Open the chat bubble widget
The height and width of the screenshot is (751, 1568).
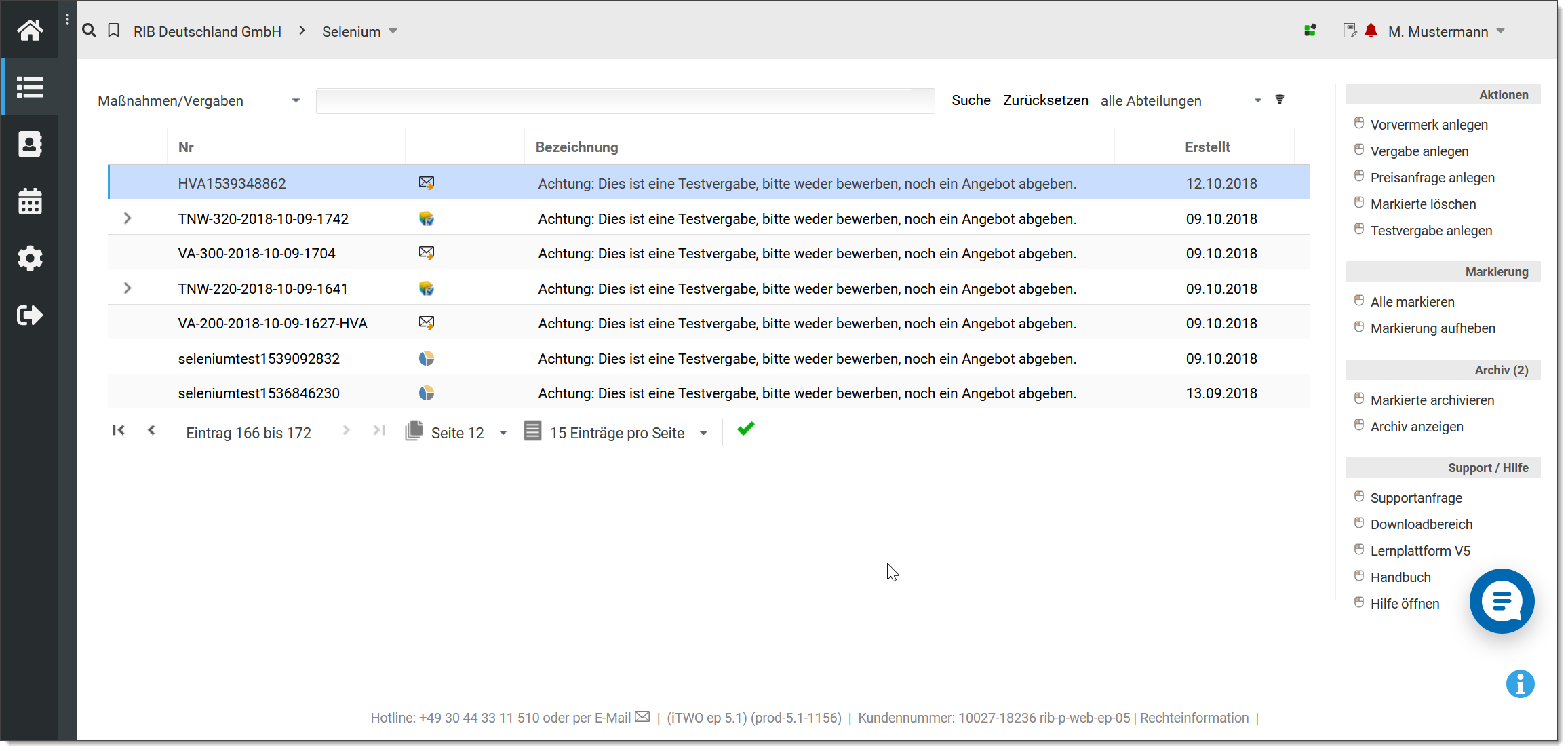pyautogui.click(x=1502, y=601)
